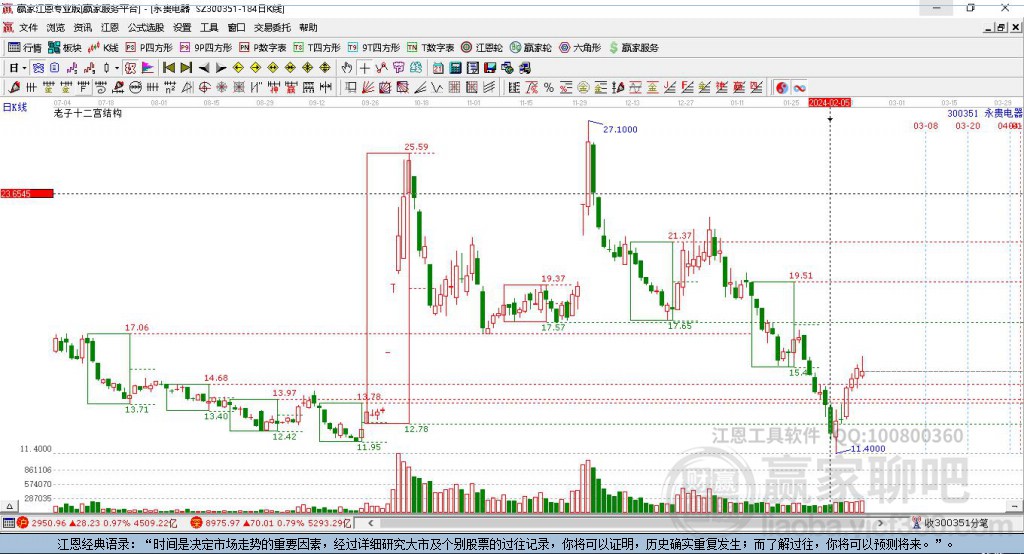Open 赢家服务 service link

[x=633, y=48]
